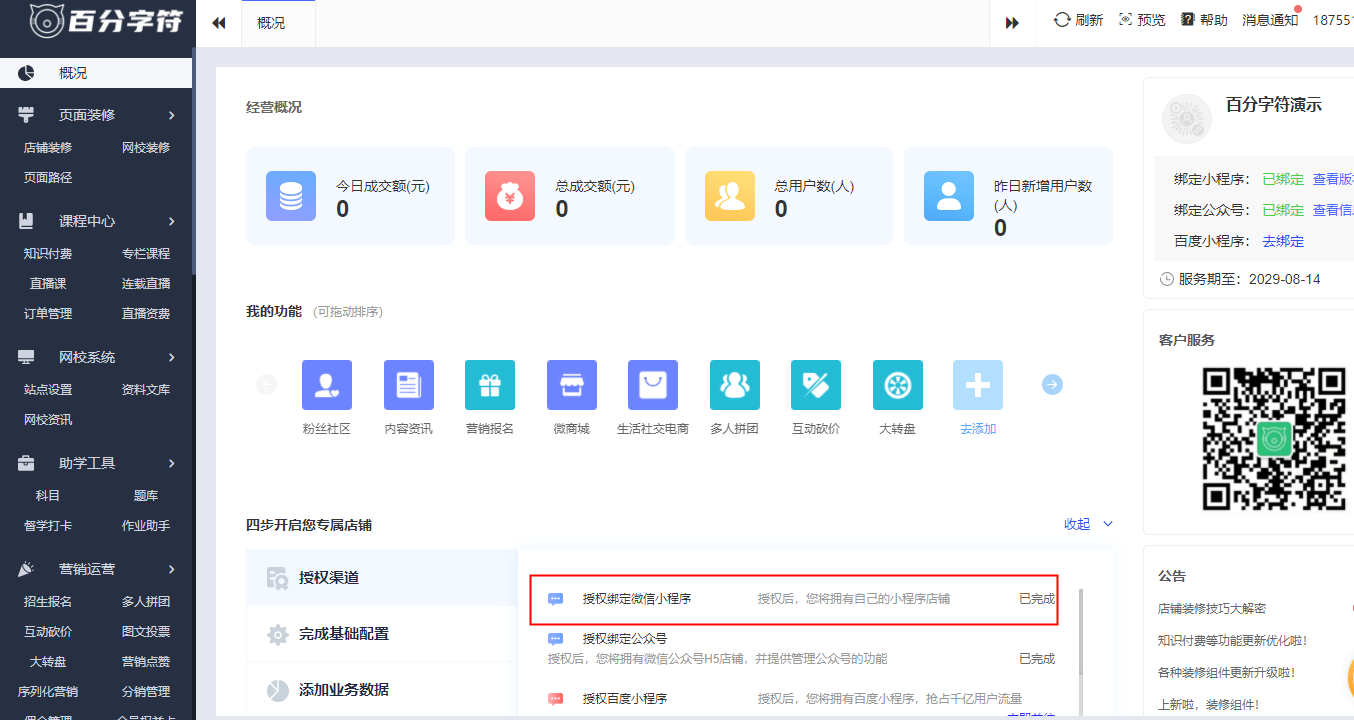
Task: Select the 授权渠道 step
Action: point(382,577)
